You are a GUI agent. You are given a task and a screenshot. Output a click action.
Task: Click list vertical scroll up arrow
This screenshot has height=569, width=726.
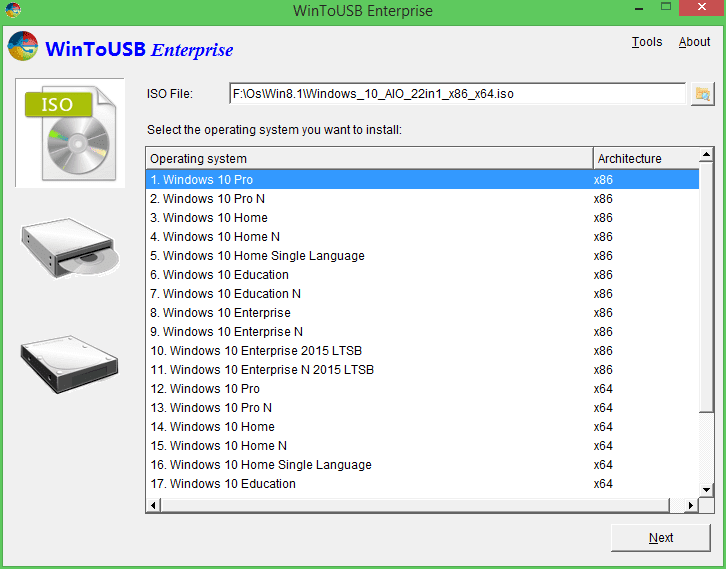click(706, 155)
